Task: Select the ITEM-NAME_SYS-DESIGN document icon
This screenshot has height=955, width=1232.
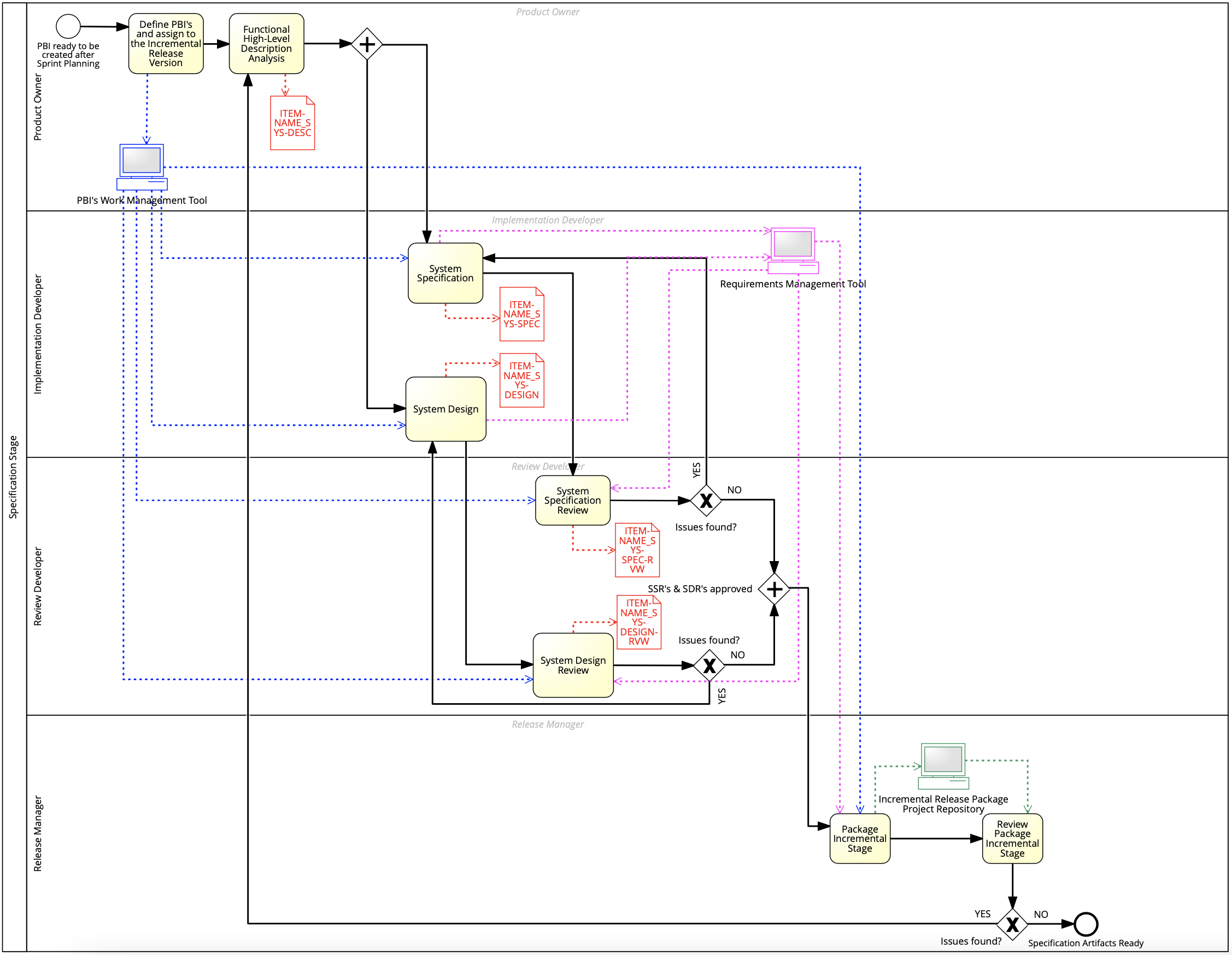Action: [x=521, y=381]
